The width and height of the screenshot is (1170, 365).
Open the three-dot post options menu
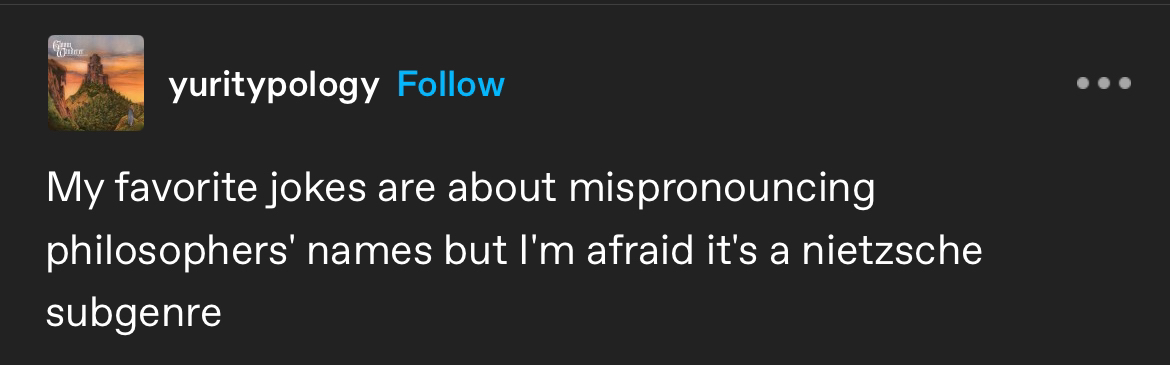1104,83
